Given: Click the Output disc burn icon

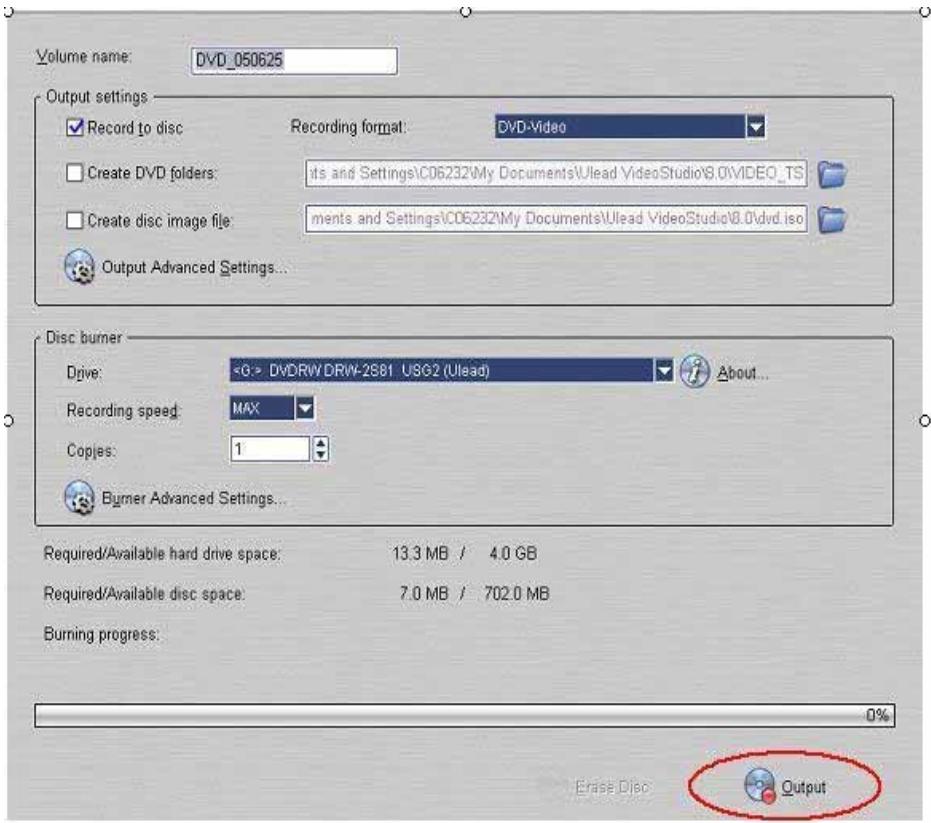Looking at the screenshot, I should pyautogui.click(x=760, y=785).
